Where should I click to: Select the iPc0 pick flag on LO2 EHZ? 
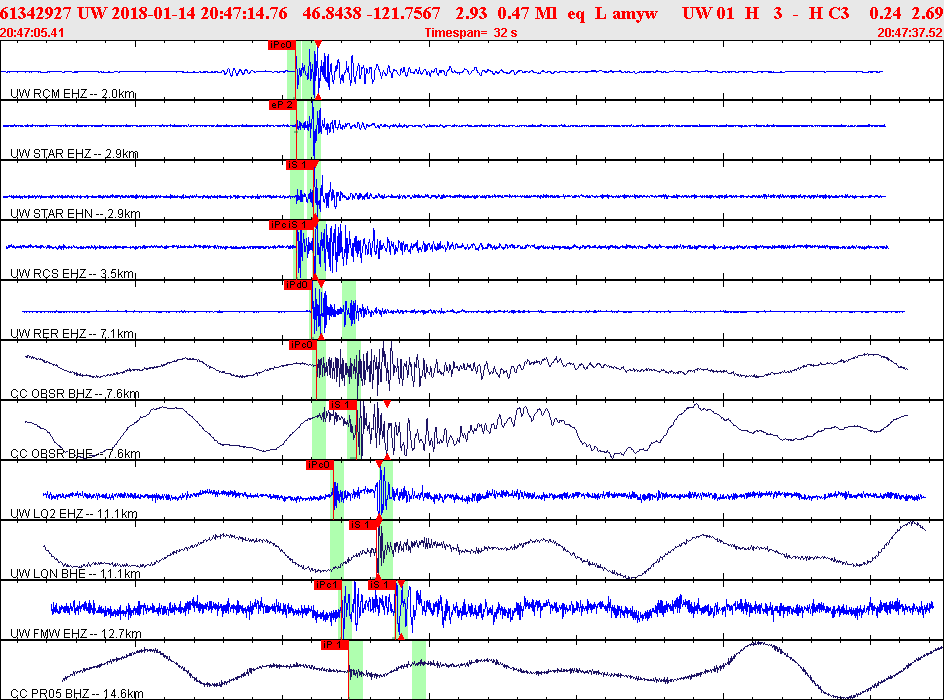pyautogui.click(x=319, y=465)
